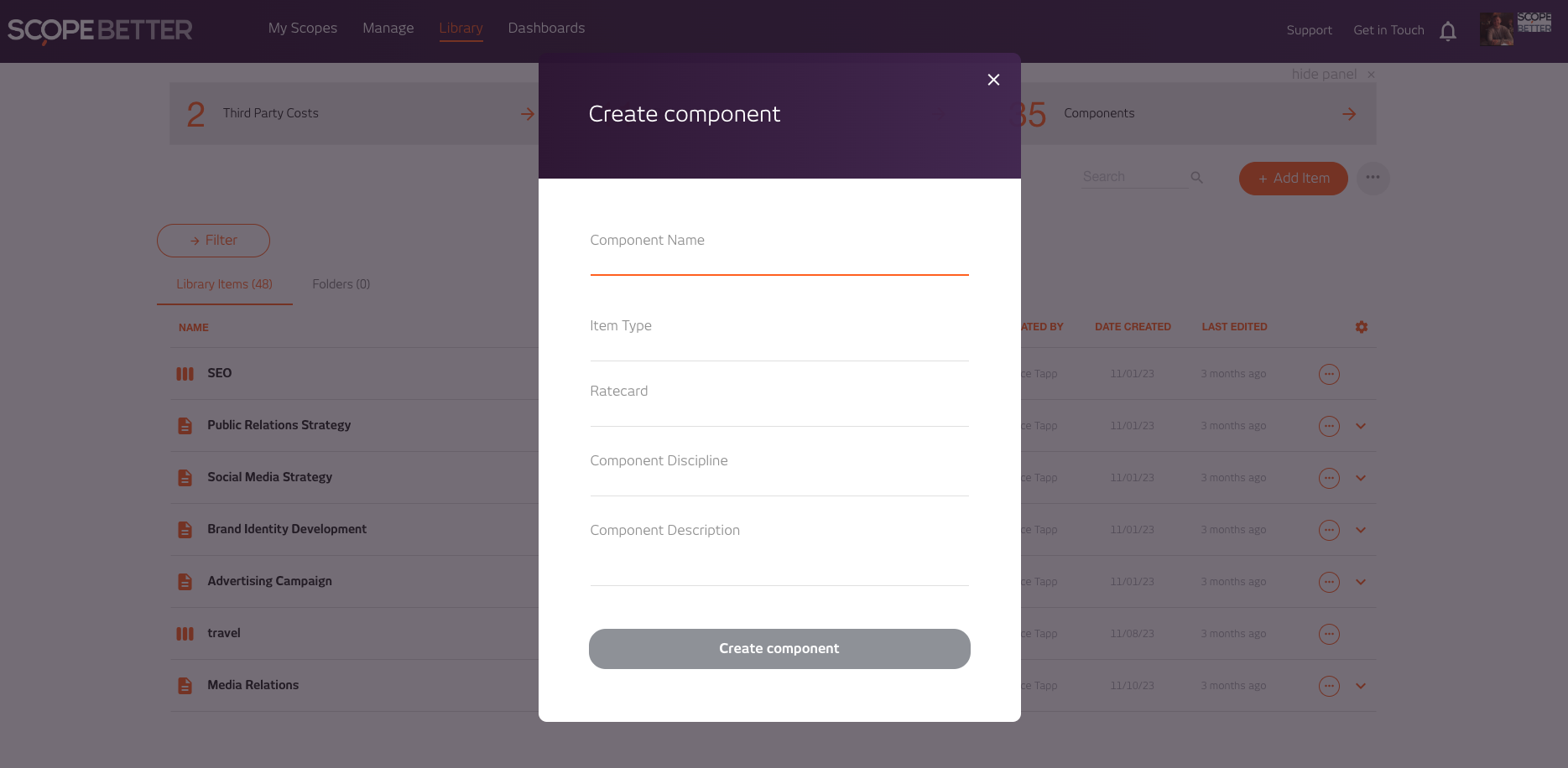
Task: Expand the Public Relations Strategy row
Action: click(1361, 426)
